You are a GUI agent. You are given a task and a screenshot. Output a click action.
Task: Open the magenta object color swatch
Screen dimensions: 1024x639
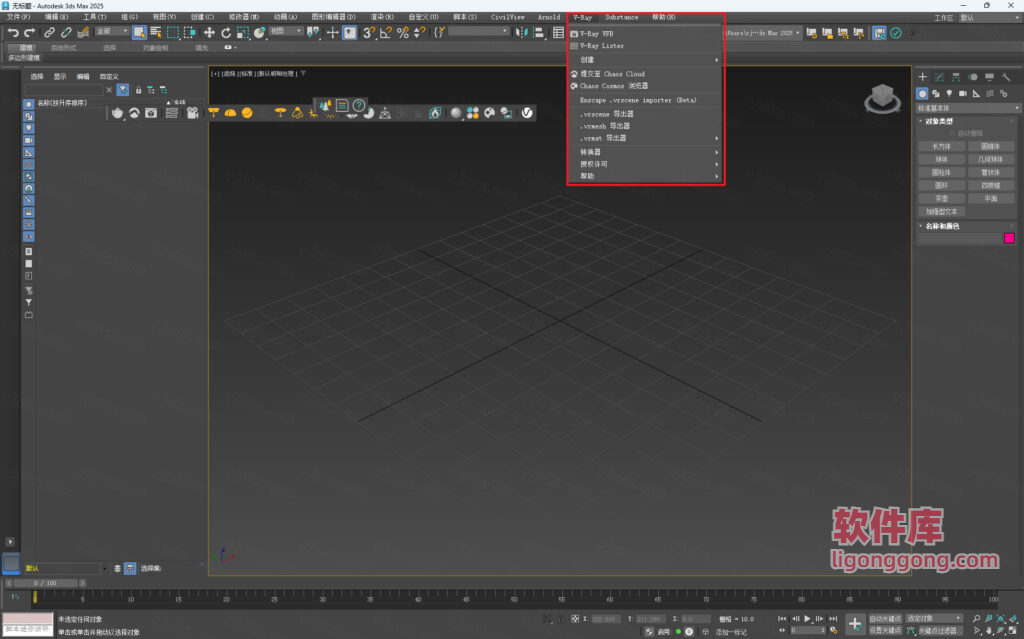coord(1009,238)
